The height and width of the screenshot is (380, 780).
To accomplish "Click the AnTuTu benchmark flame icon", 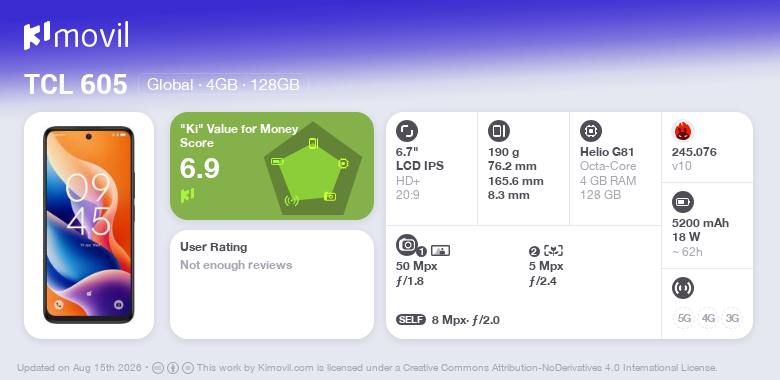I will [683, 131].
